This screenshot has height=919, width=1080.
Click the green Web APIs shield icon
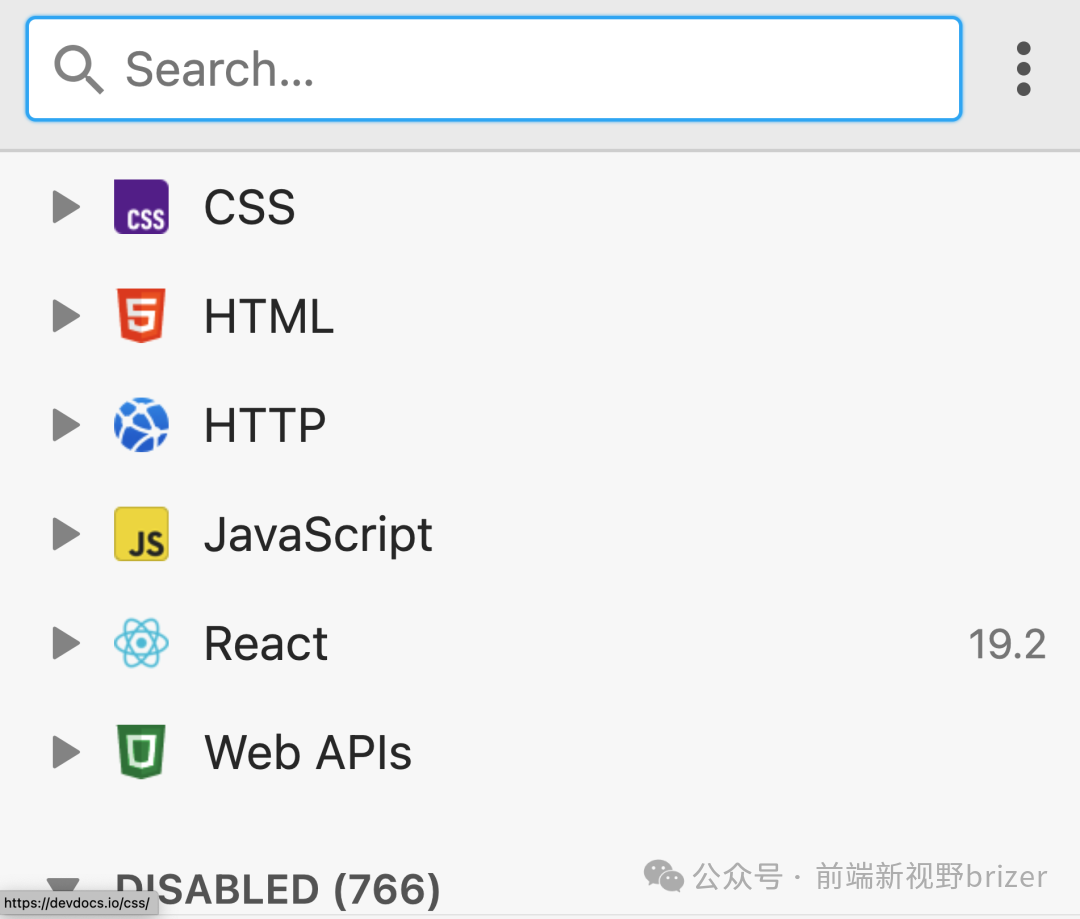point(141,752)
